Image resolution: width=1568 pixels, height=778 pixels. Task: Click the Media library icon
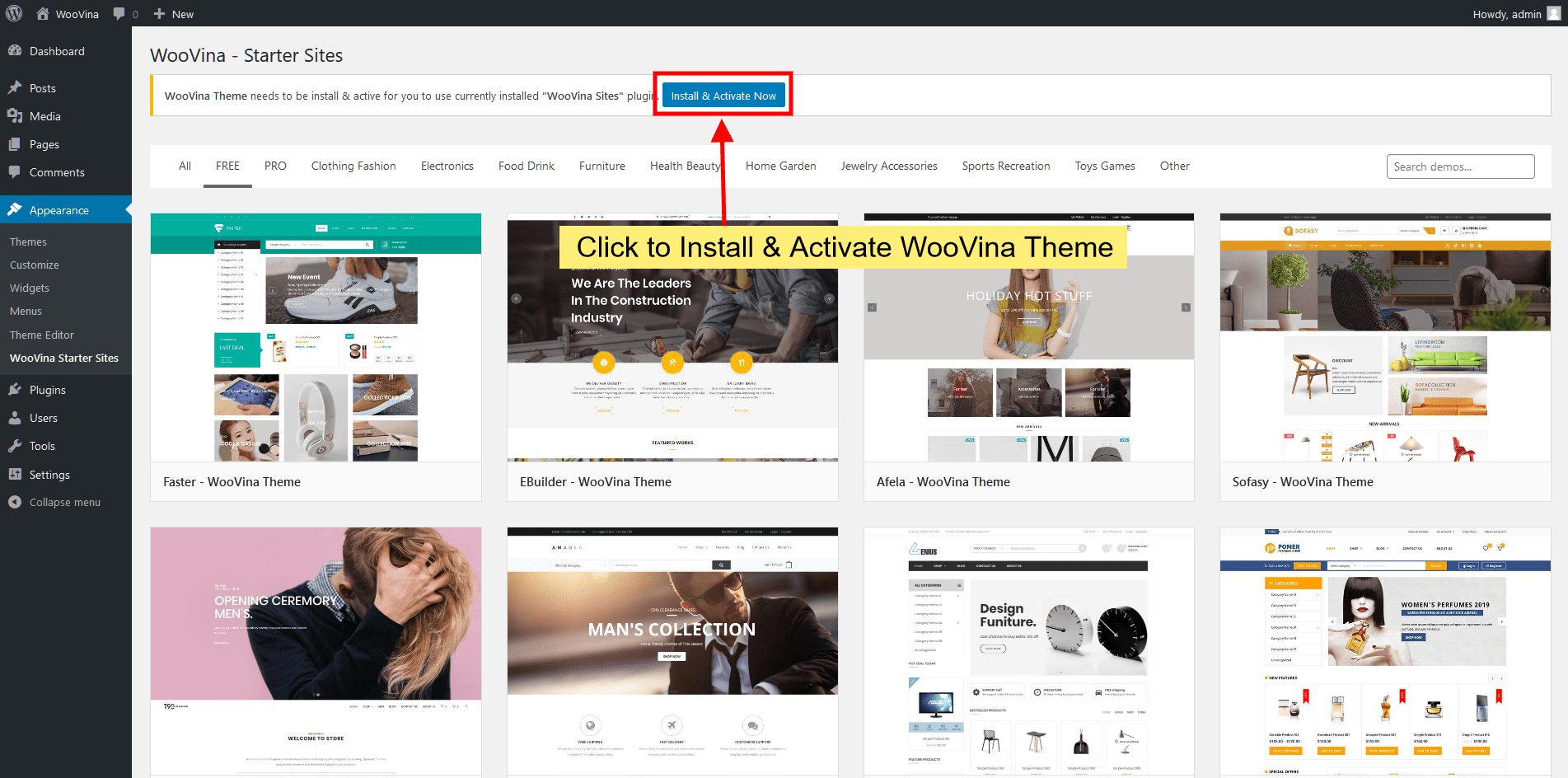[15, 116]
